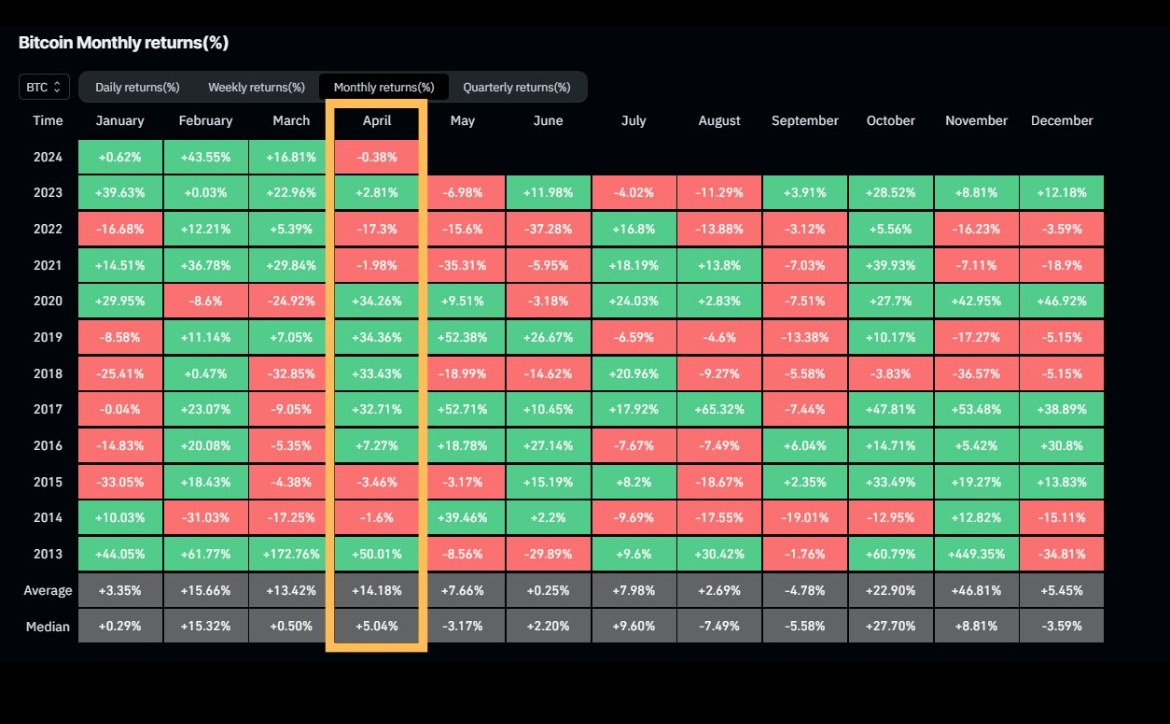Image resolution: width=1170 pixels, height=724 pixels.
Task: Click January 2015 cell showing -33.05%
Action: (120, 481)
